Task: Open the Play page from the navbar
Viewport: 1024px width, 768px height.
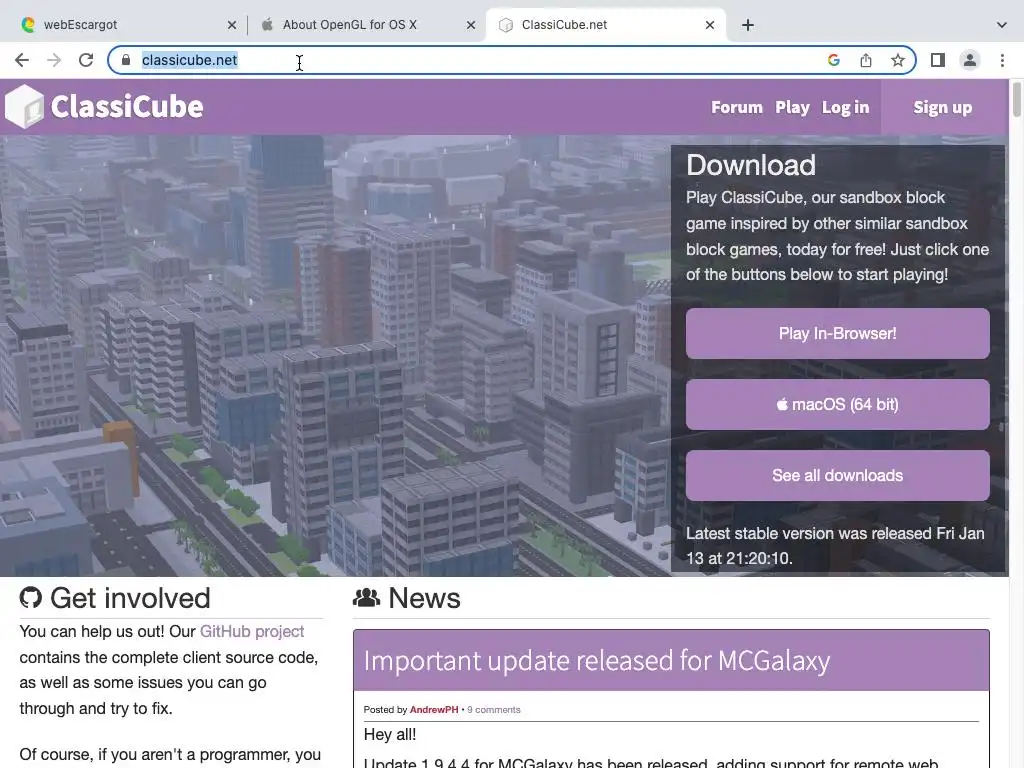Action: 792,107
